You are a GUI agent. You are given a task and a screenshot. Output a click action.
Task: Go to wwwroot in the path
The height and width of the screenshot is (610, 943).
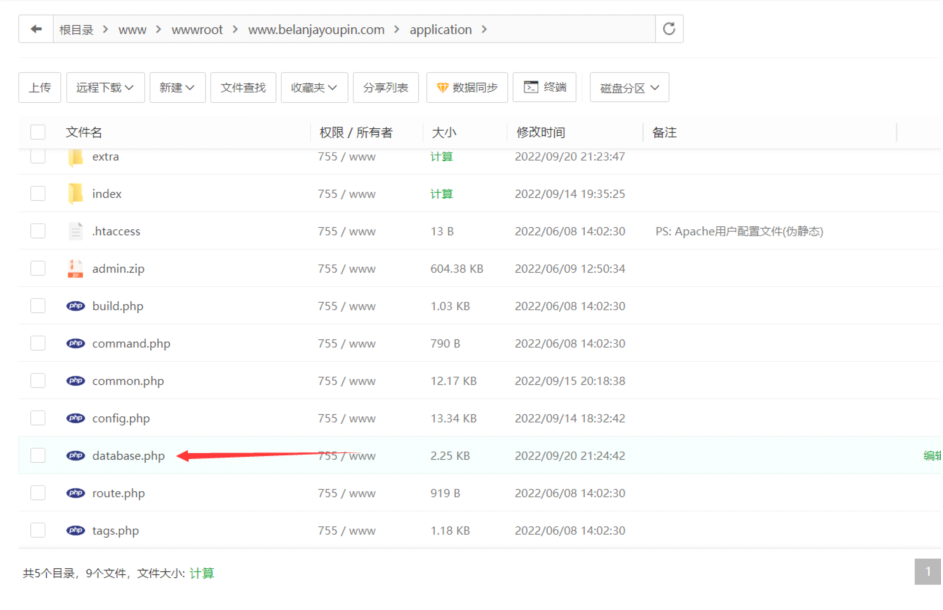coord(197,29)
